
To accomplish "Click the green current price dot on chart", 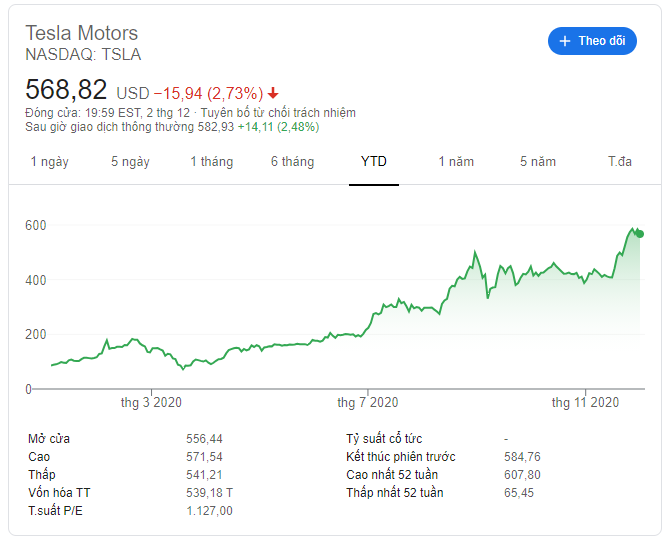I will [640, 234].
